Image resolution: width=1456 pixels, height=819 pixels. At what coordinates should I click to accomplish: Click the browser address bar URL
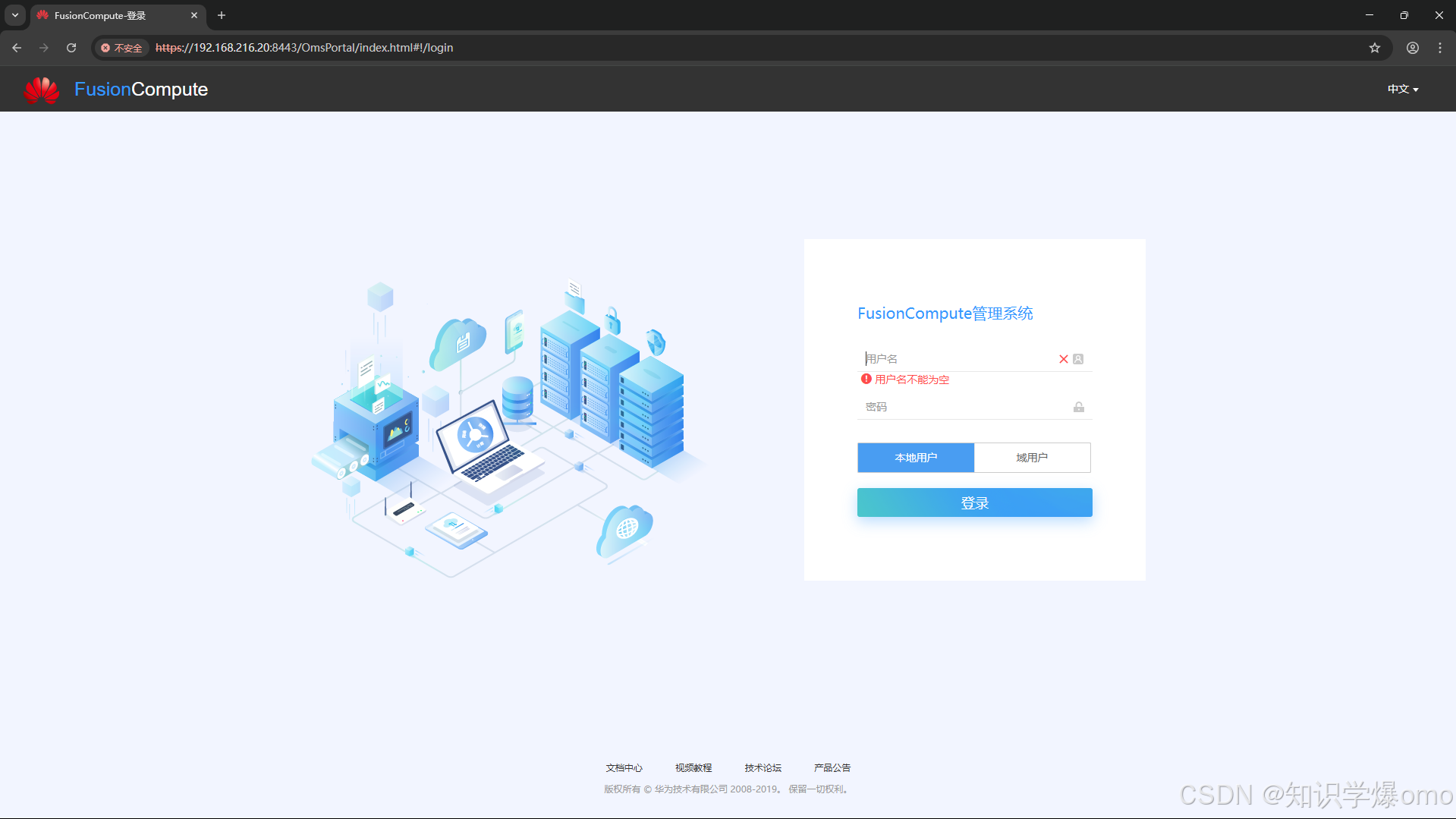point(304,47)
